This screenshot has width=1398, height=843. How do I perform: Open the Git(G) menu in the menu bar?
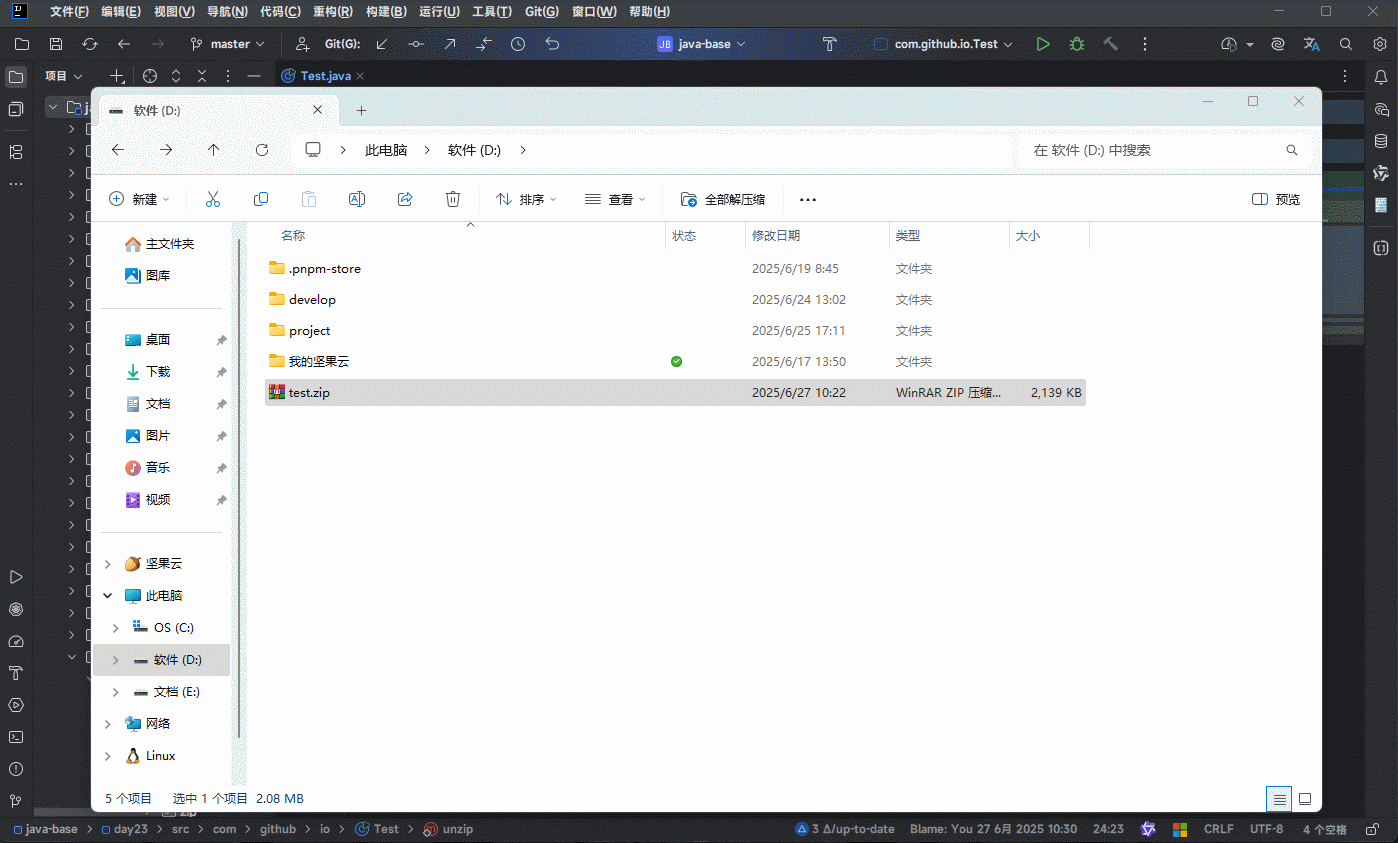tap(542, 12)
